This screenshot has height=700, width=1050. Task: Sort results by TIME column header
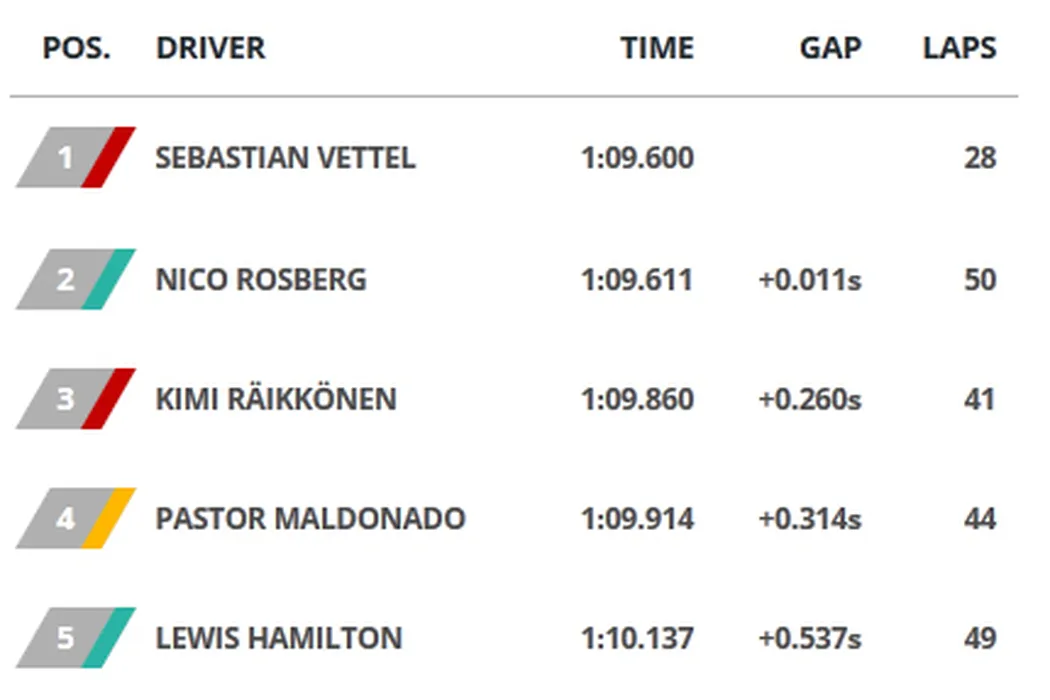(x=656, y=48)
